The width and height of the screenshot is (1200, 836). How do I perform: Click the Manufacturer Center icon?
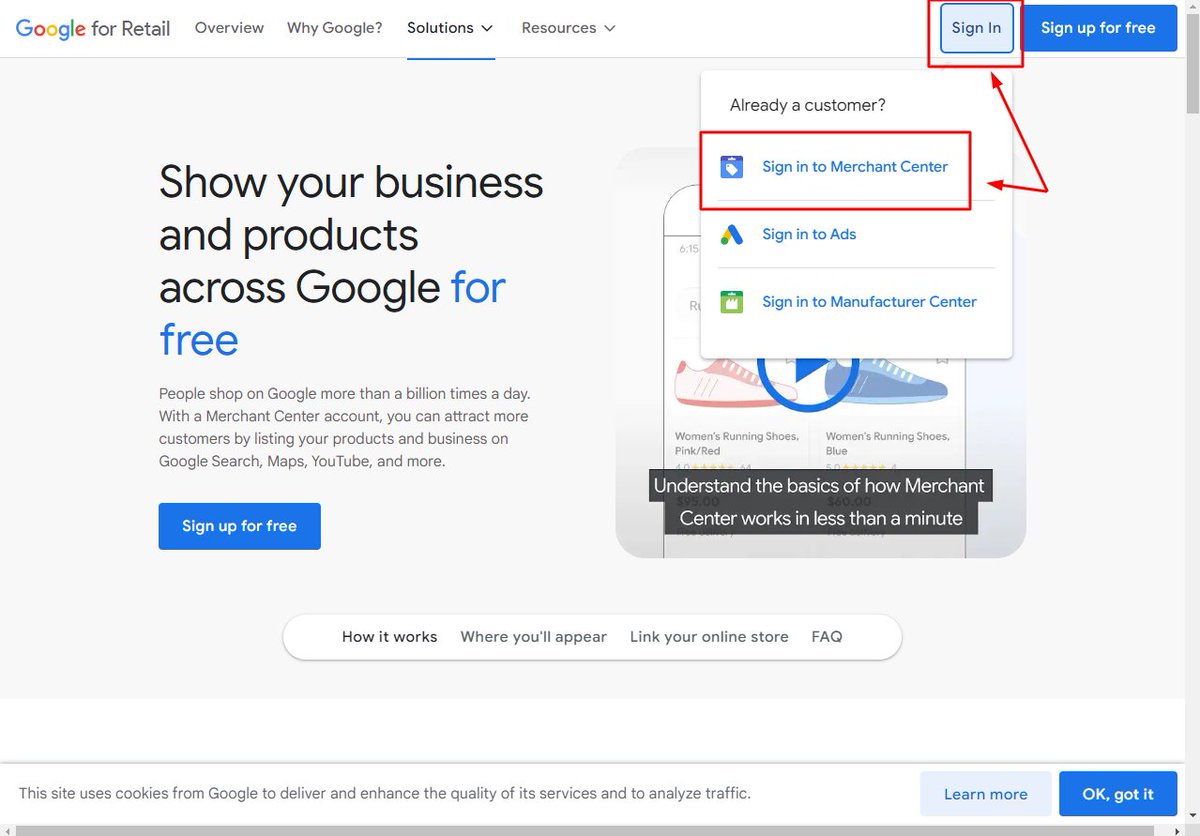click(732, 301)
